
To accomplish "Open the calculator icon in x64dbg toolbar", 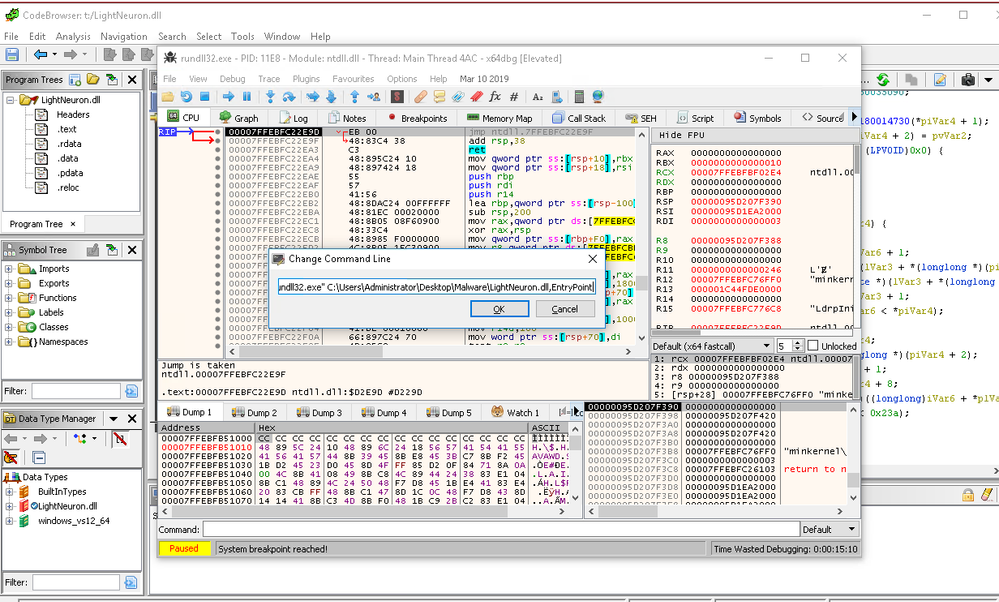I will pyautogui.click(x=579, y=97).
